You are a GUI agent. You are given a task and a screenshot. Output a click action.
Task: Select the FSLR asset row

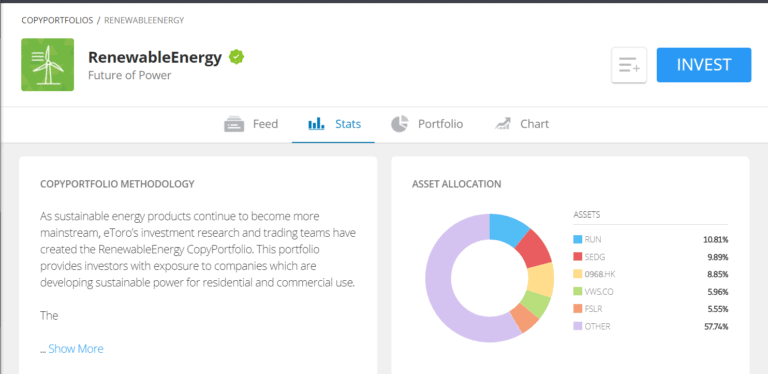[x=650, y=309]
